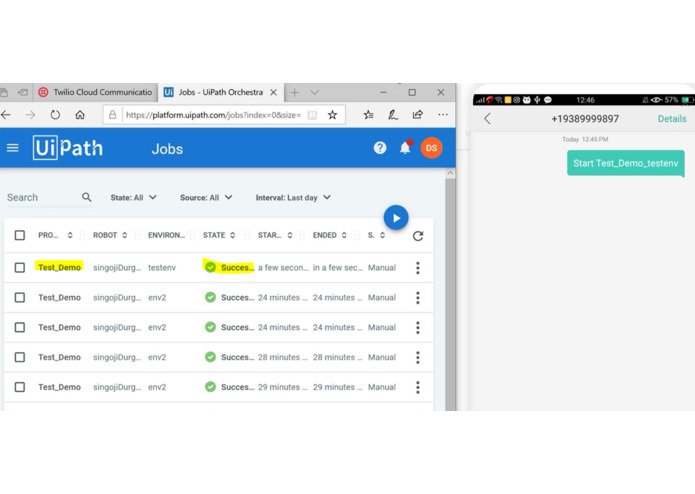Open a new browser tab

[295, 92]
